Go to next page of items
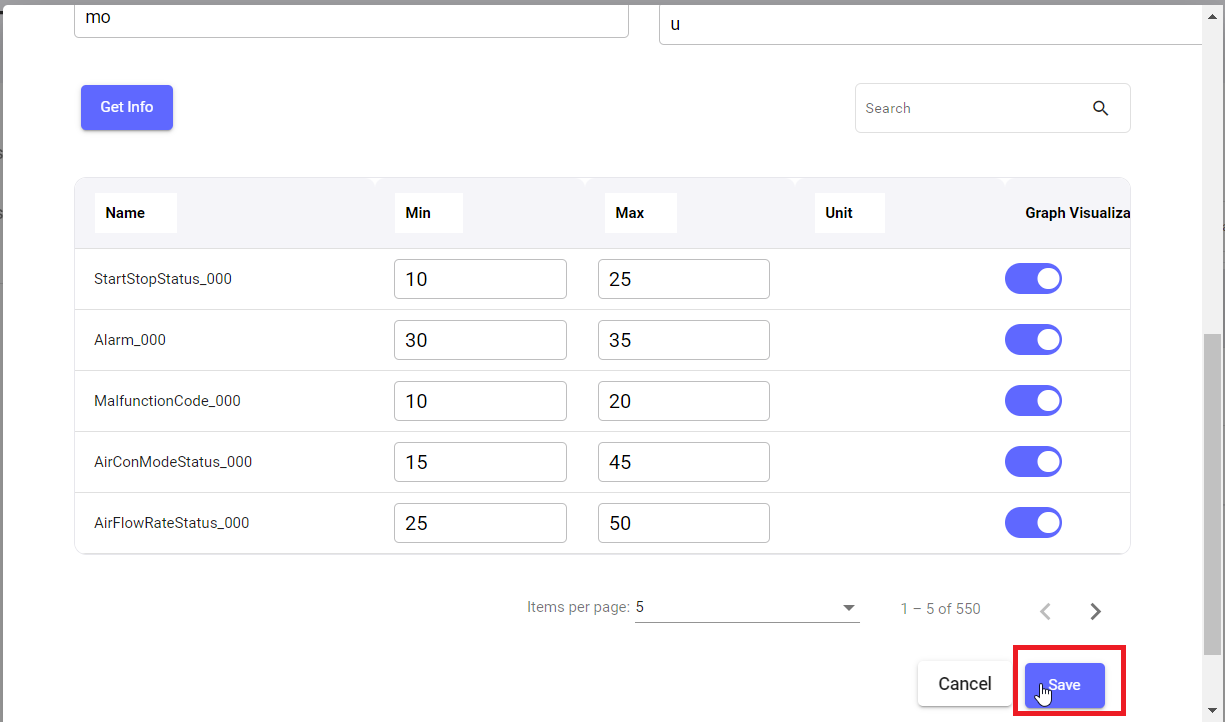 (1095, 611)
